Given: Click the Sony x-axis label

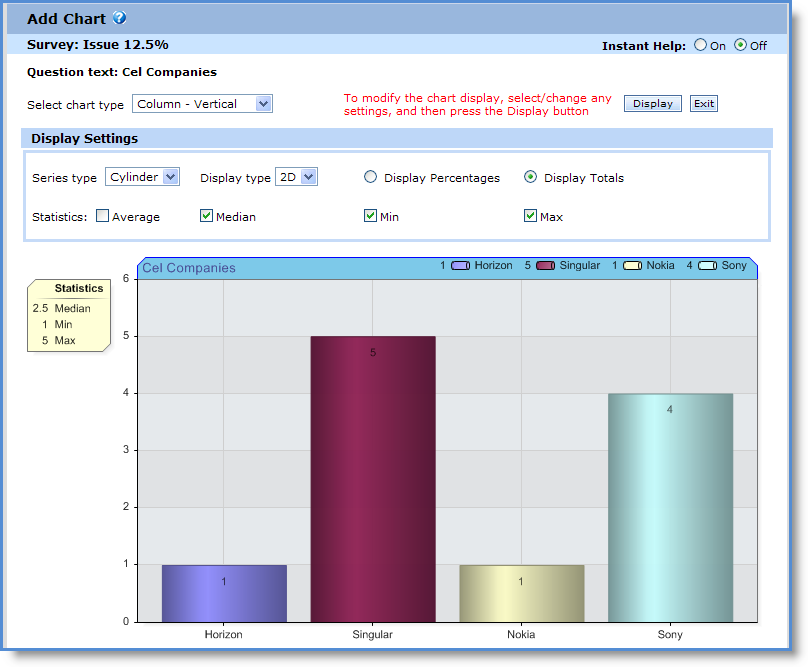Looking at the screenshot, I should tap(670, 635).
